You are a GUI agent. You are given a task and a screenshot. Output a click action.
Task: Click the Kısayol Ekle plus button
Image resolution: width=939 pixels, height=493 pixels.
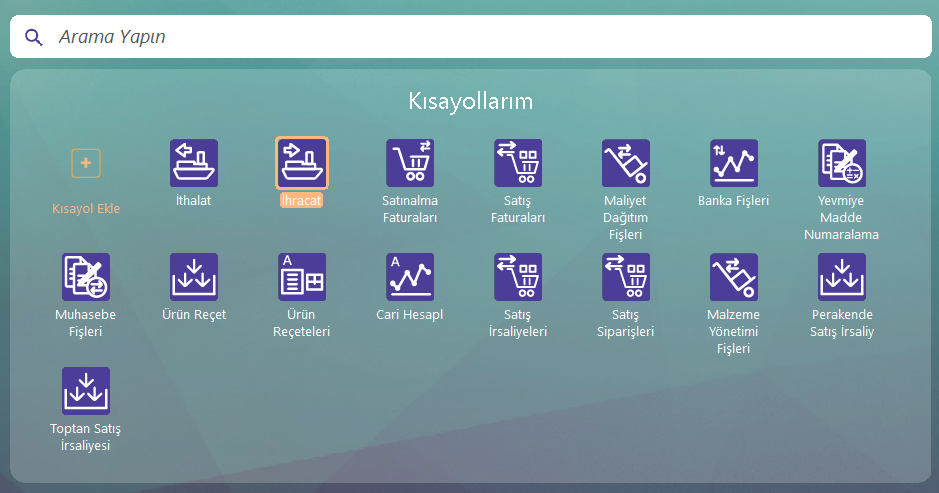point(86,163)
